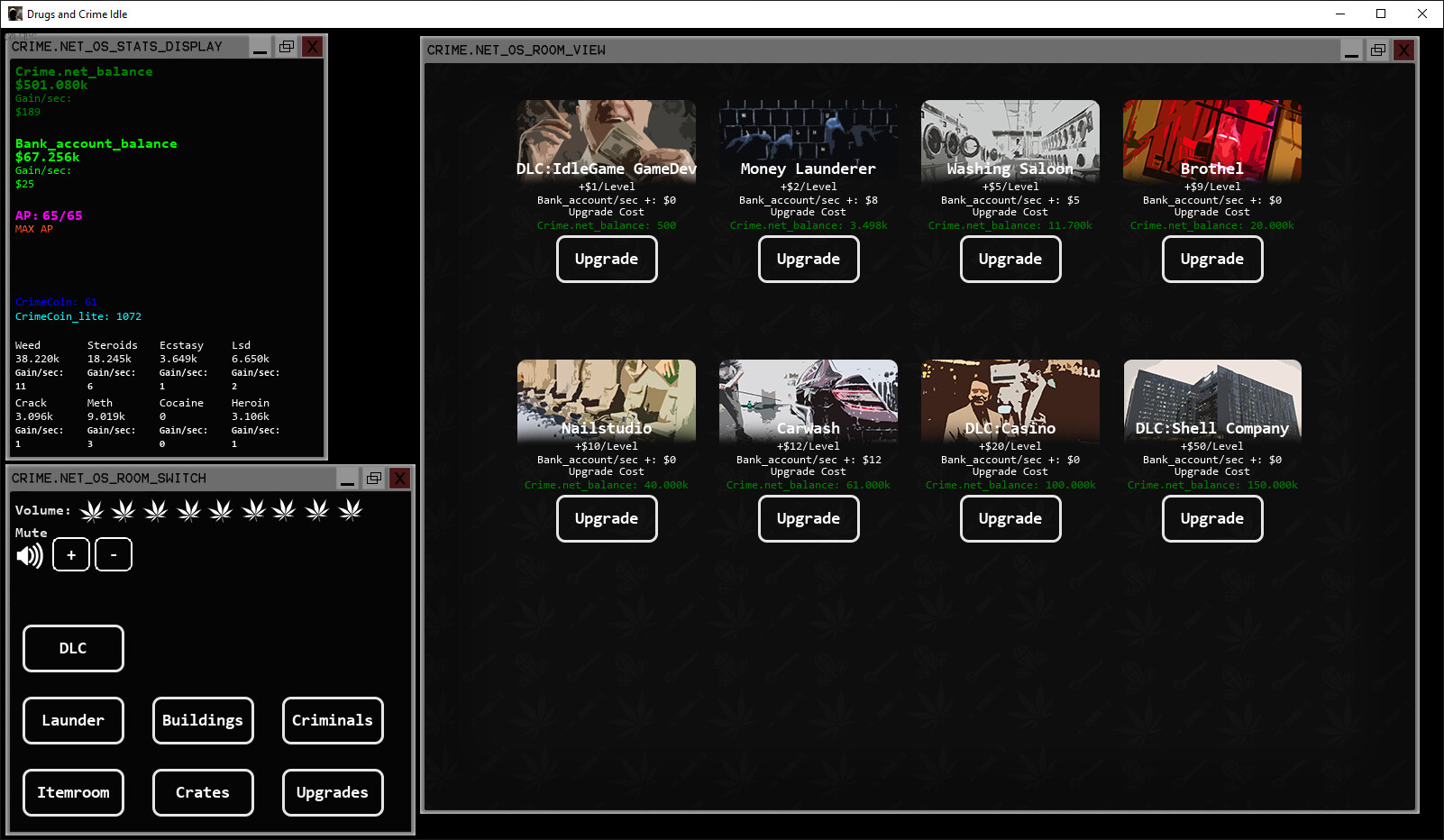The image size is (1444, 840).
Task: Upgrade the DLC:Shell Company
Action: pos(1211,518)
